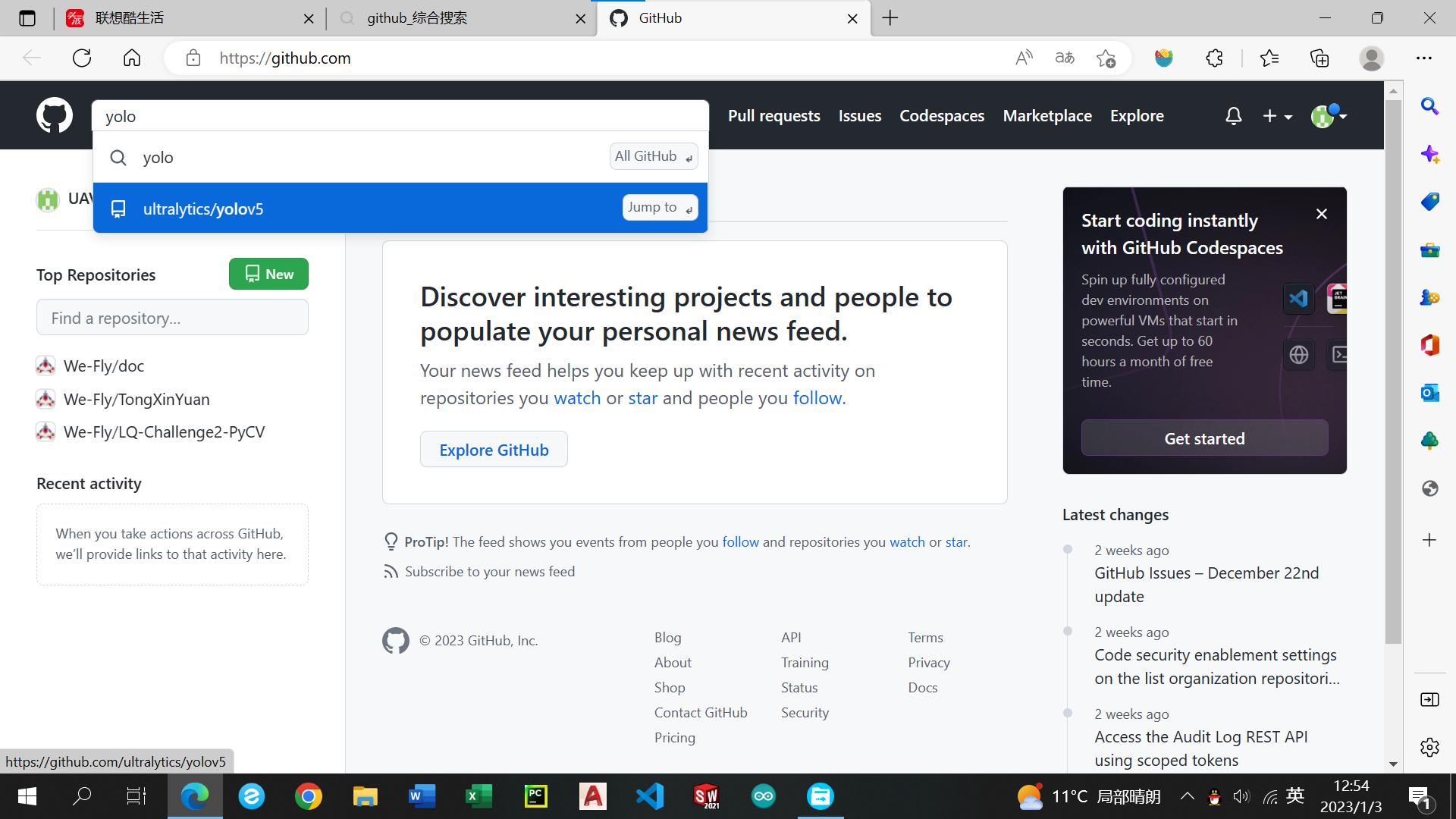
Task: Click the Edge sidebar settings gear
Action: click(1429, 747)
